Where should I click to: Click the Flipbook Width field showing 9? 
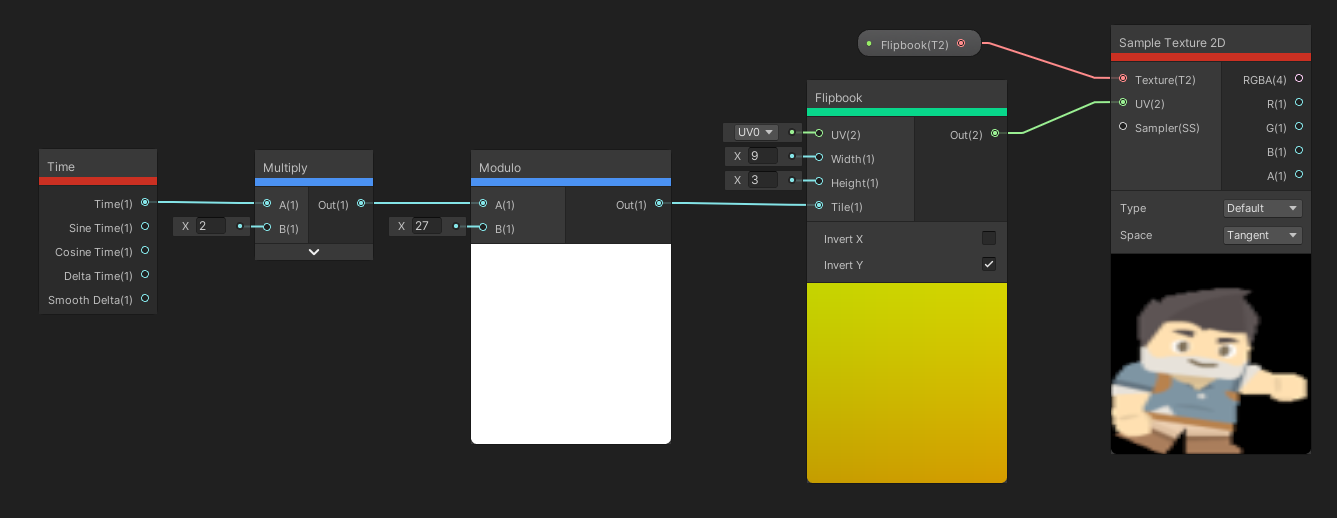click(762, 156)
